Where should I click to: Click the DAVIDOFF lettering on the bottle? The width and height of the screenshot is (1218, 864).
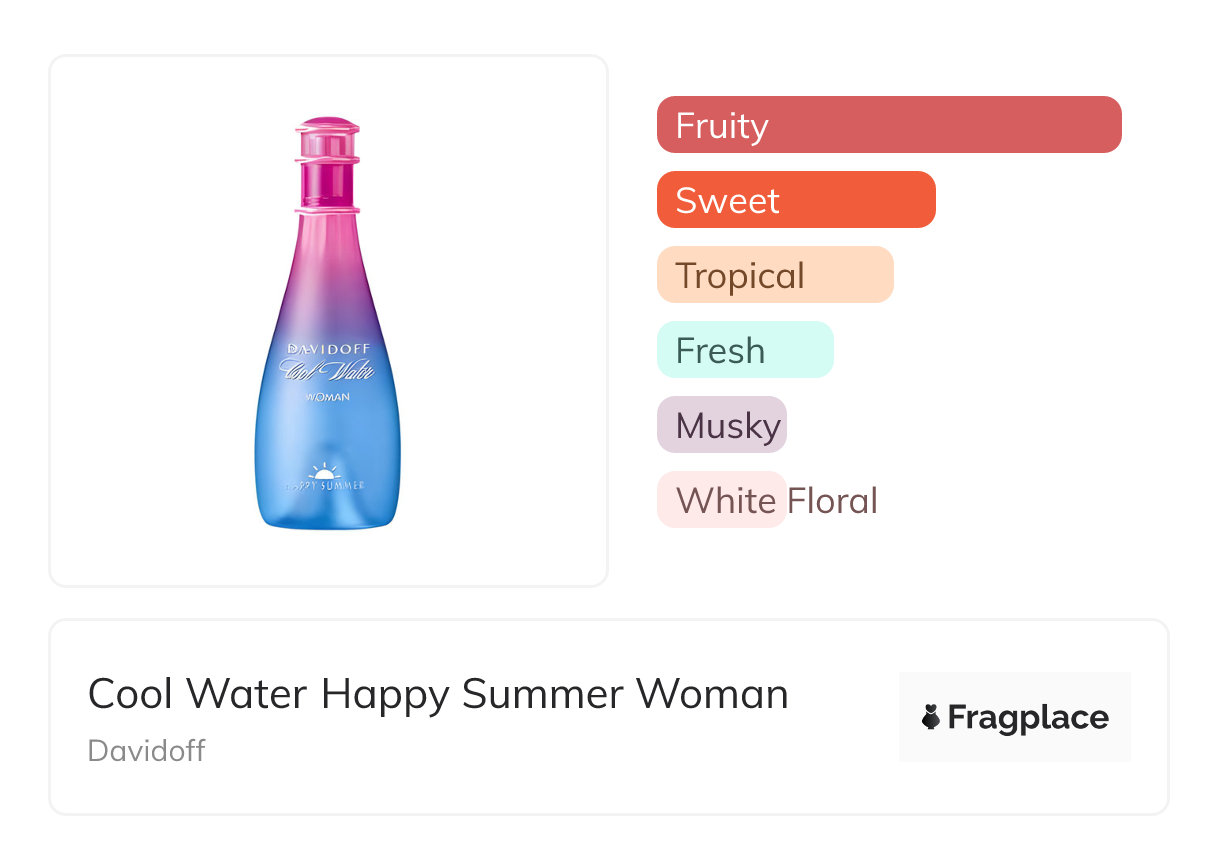click(327, 349)
